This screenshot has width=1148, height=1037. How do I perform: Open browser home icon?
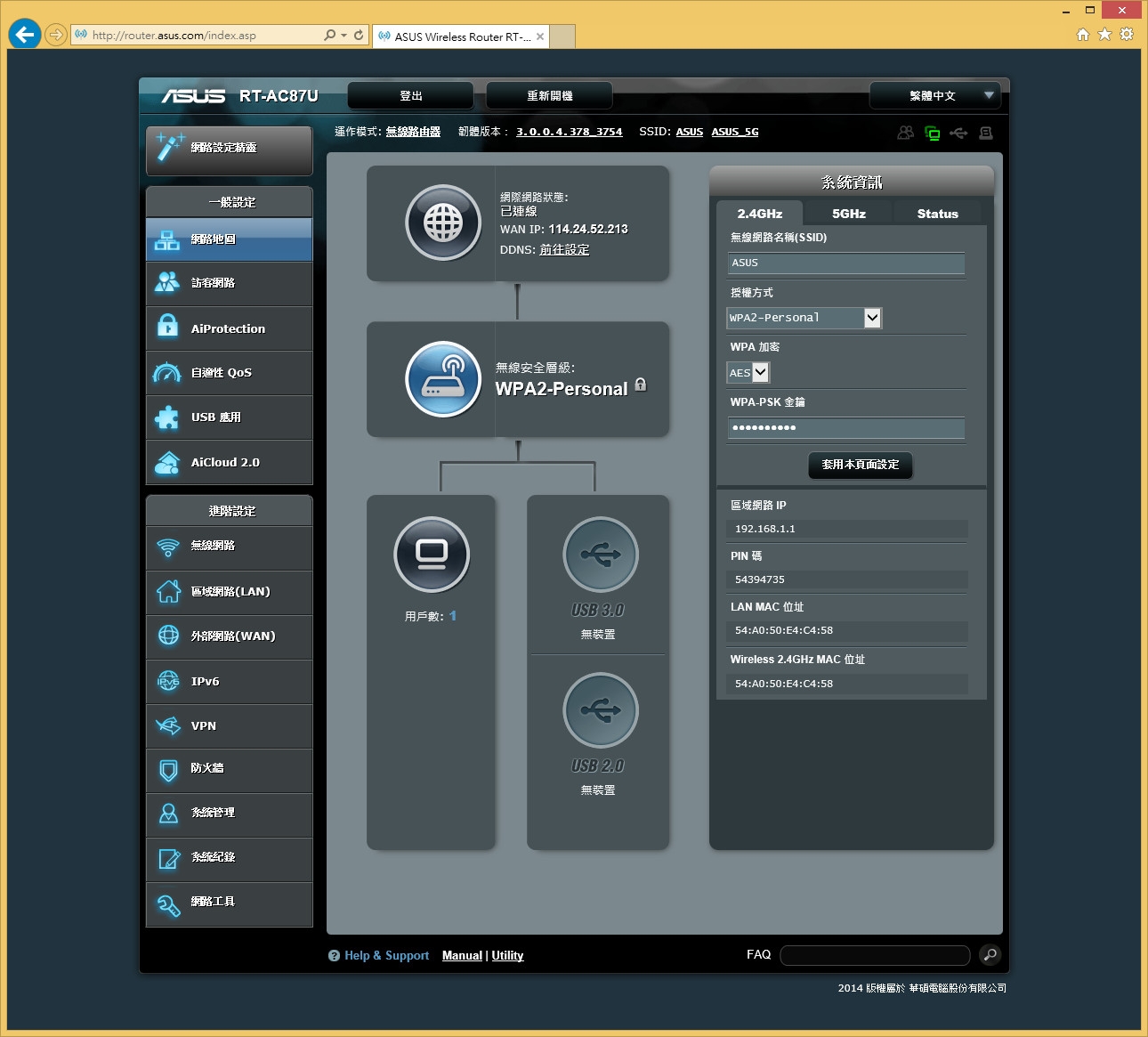pos(1083,35)
